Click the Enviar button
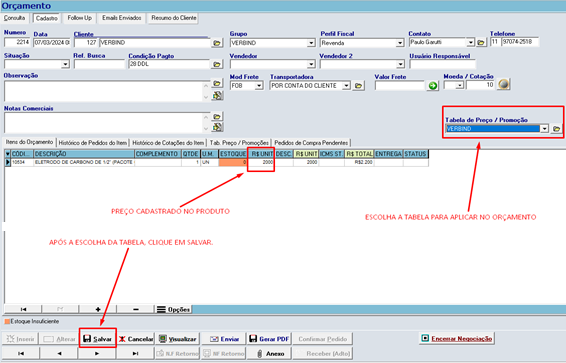 click(224, 339)
